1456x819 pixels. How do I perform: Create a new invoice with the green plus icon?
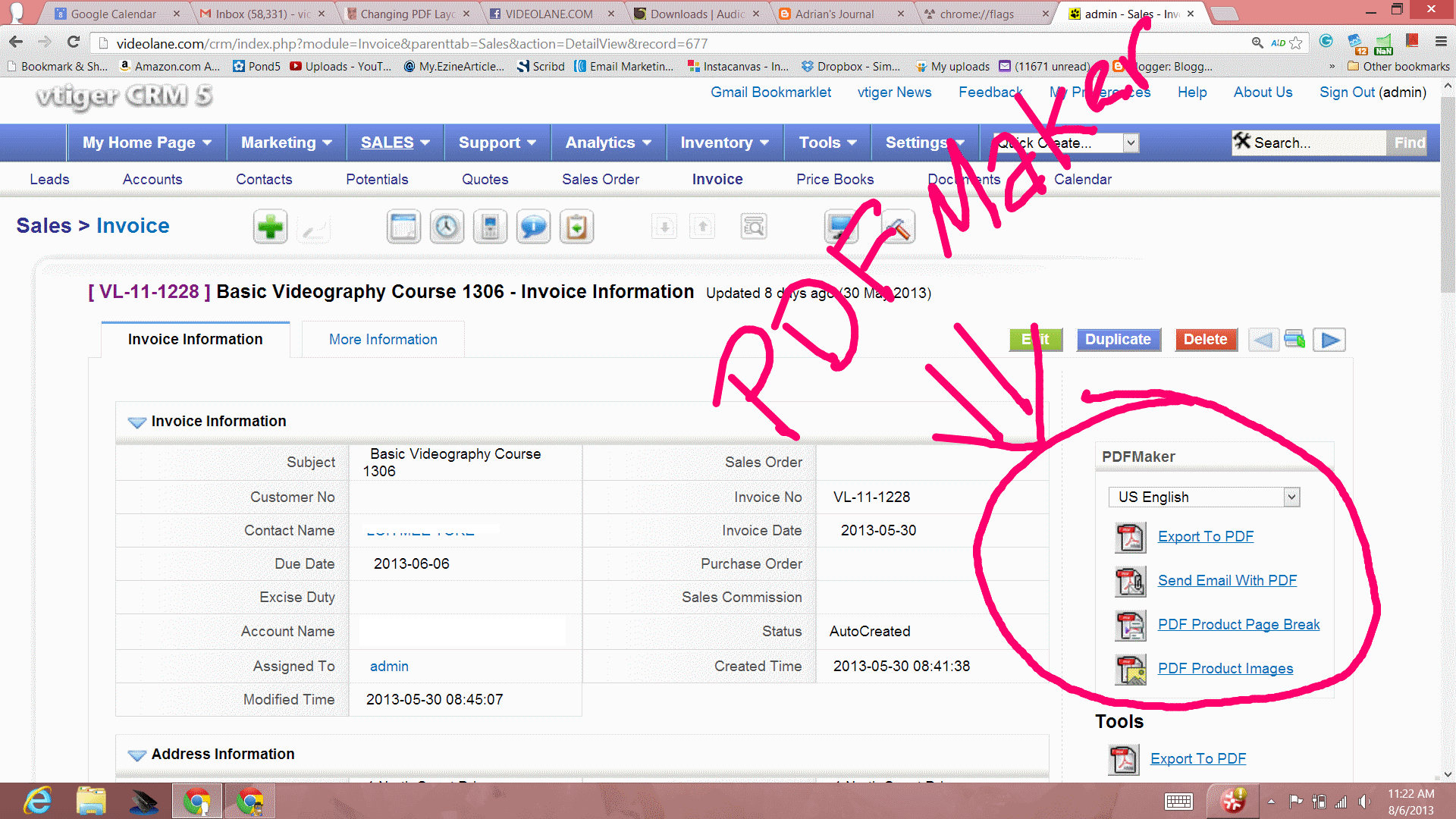point(271,226)
